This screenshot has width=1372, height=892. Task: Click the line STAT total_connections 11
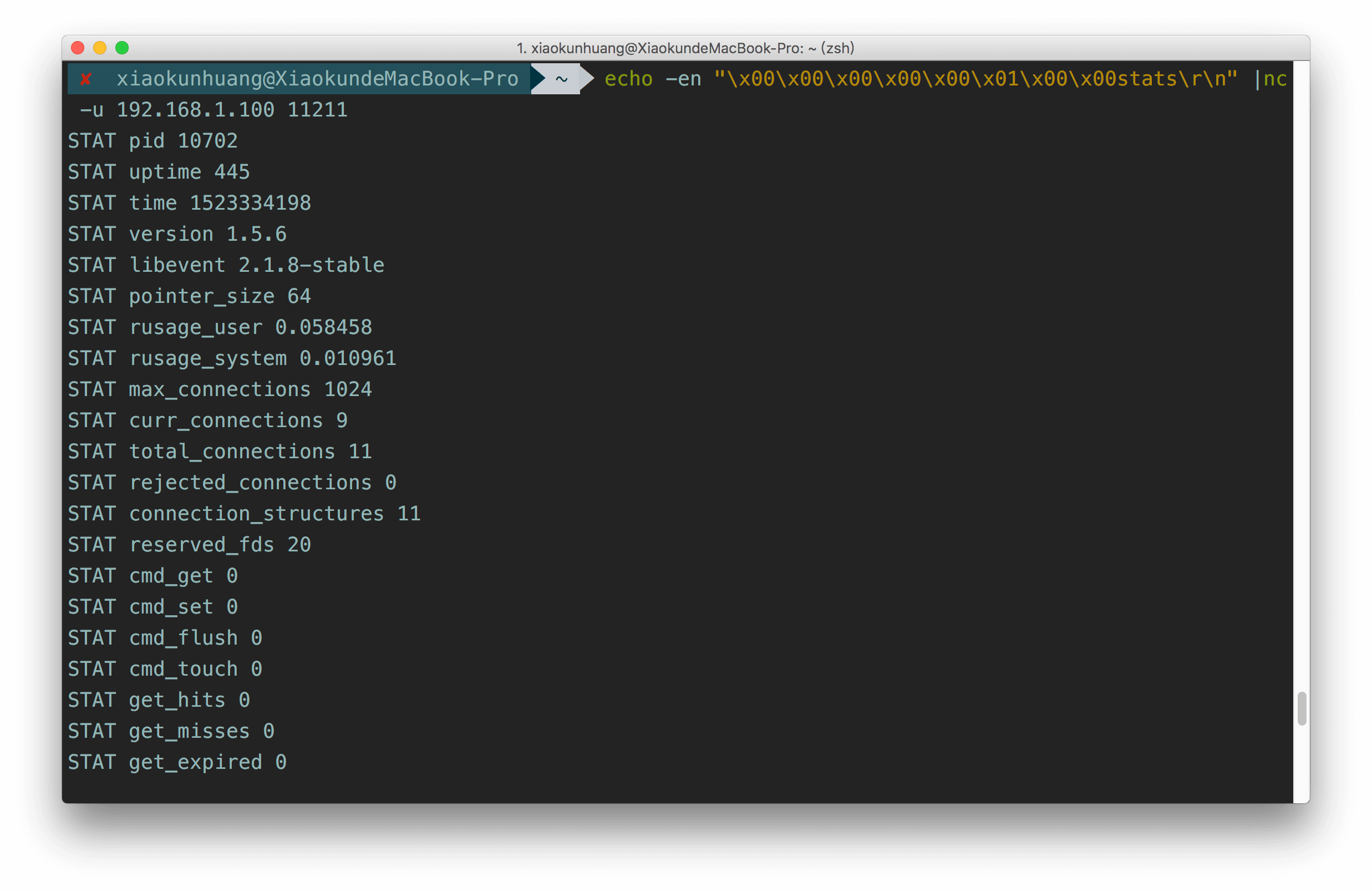220,452
